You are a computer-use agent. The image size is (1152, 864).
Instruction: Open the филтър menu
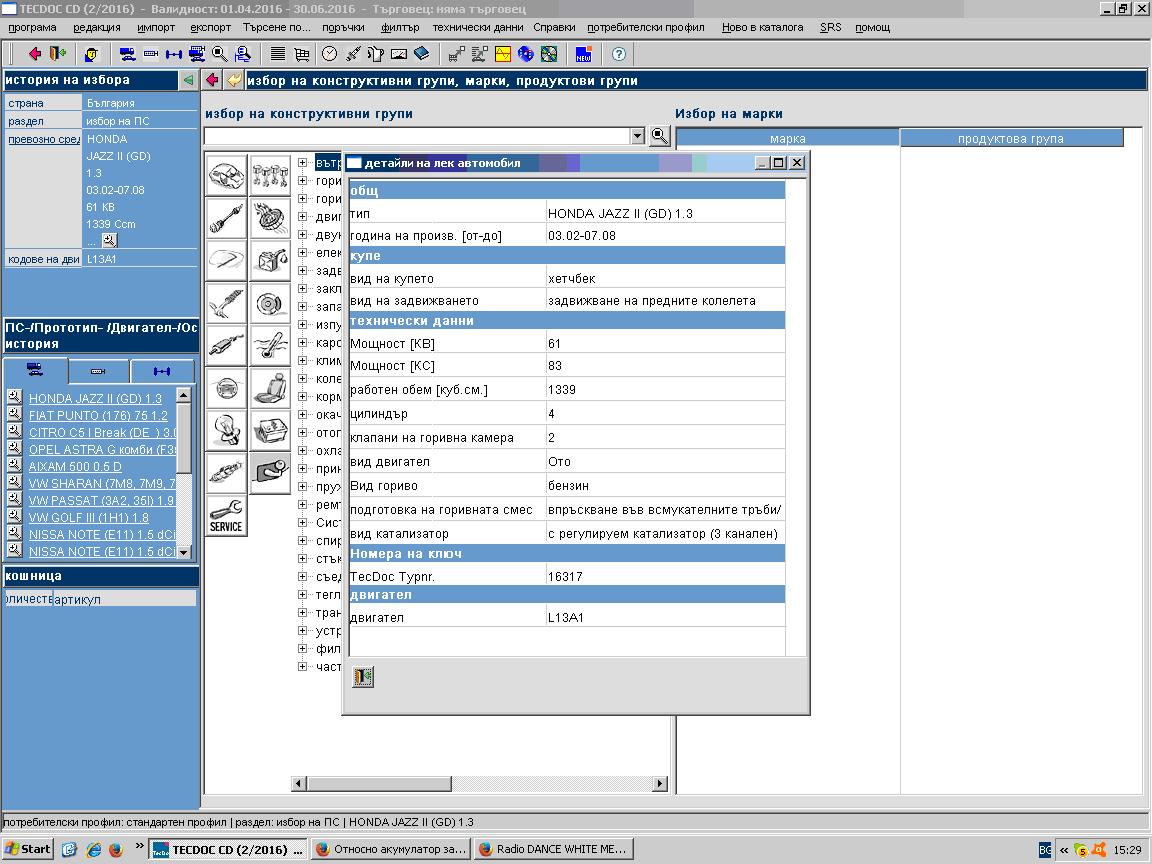point(400,27)
